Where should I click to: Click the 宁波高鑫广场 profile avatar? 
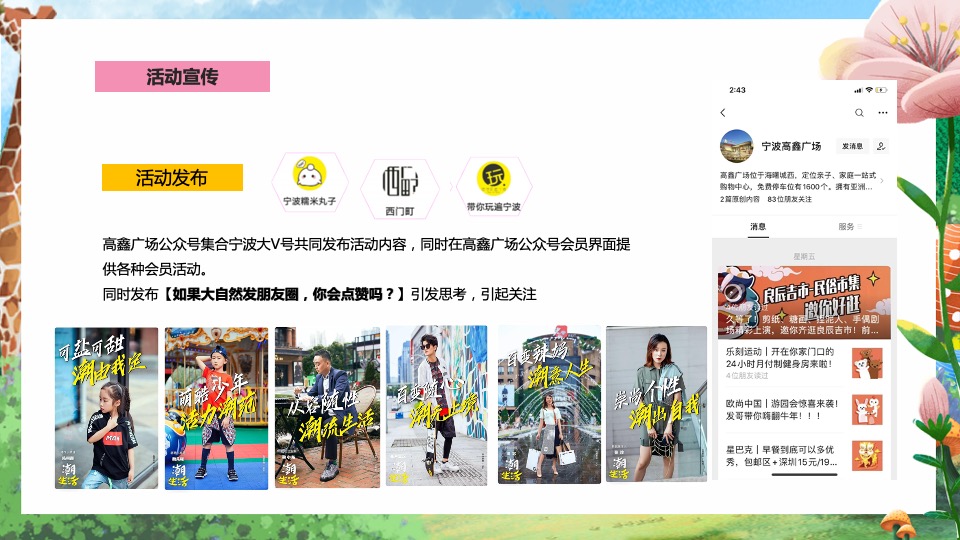point(737,146)
